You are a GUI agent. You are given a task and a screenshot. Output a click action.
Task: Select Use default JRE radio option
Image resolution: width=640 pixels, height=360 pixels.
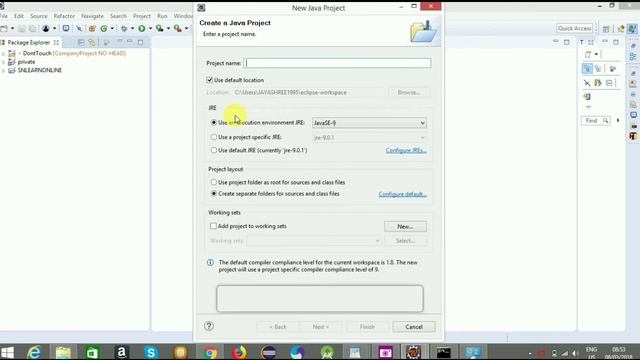[x=214, y=150]
